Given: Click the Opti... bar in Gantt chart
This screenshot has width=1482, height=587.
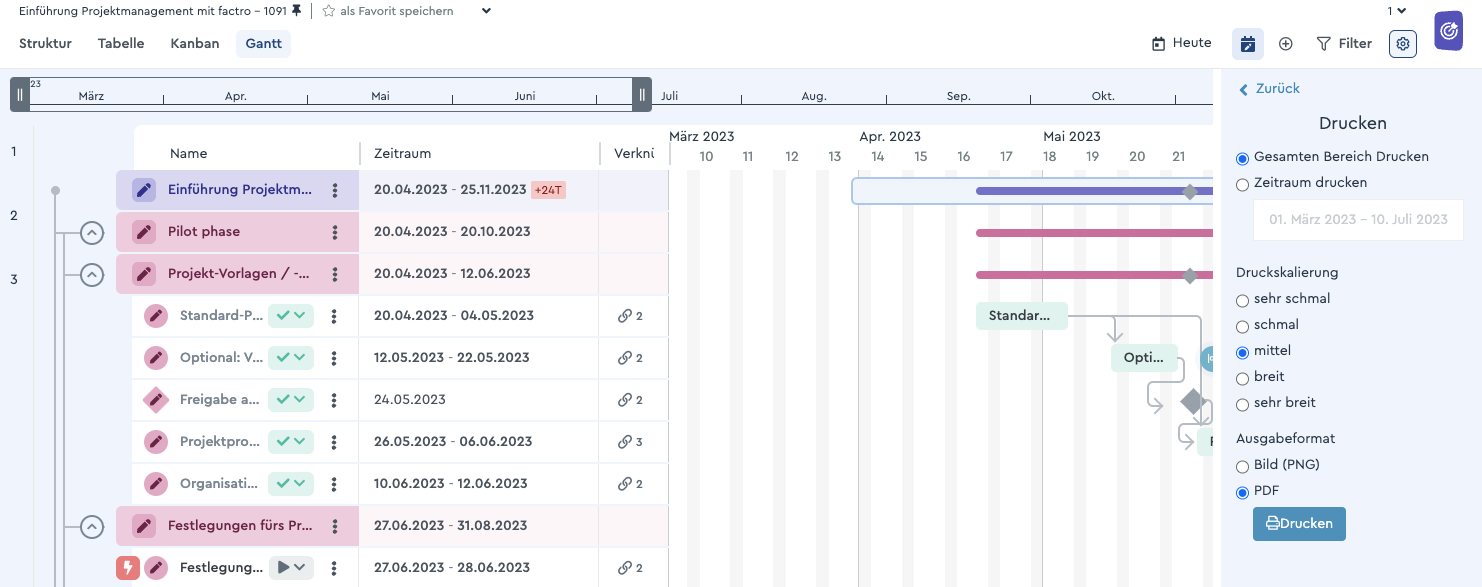Looking at the screenshot, I should coord(1143,358).
